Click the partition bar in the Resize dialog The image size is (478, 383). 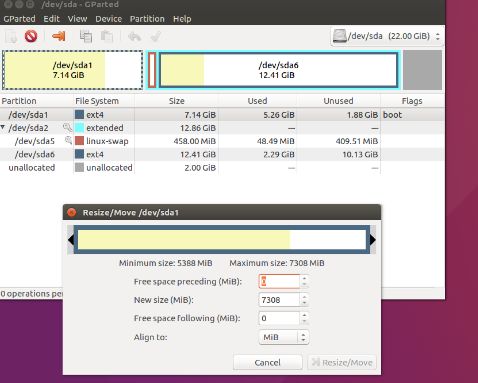222,240
